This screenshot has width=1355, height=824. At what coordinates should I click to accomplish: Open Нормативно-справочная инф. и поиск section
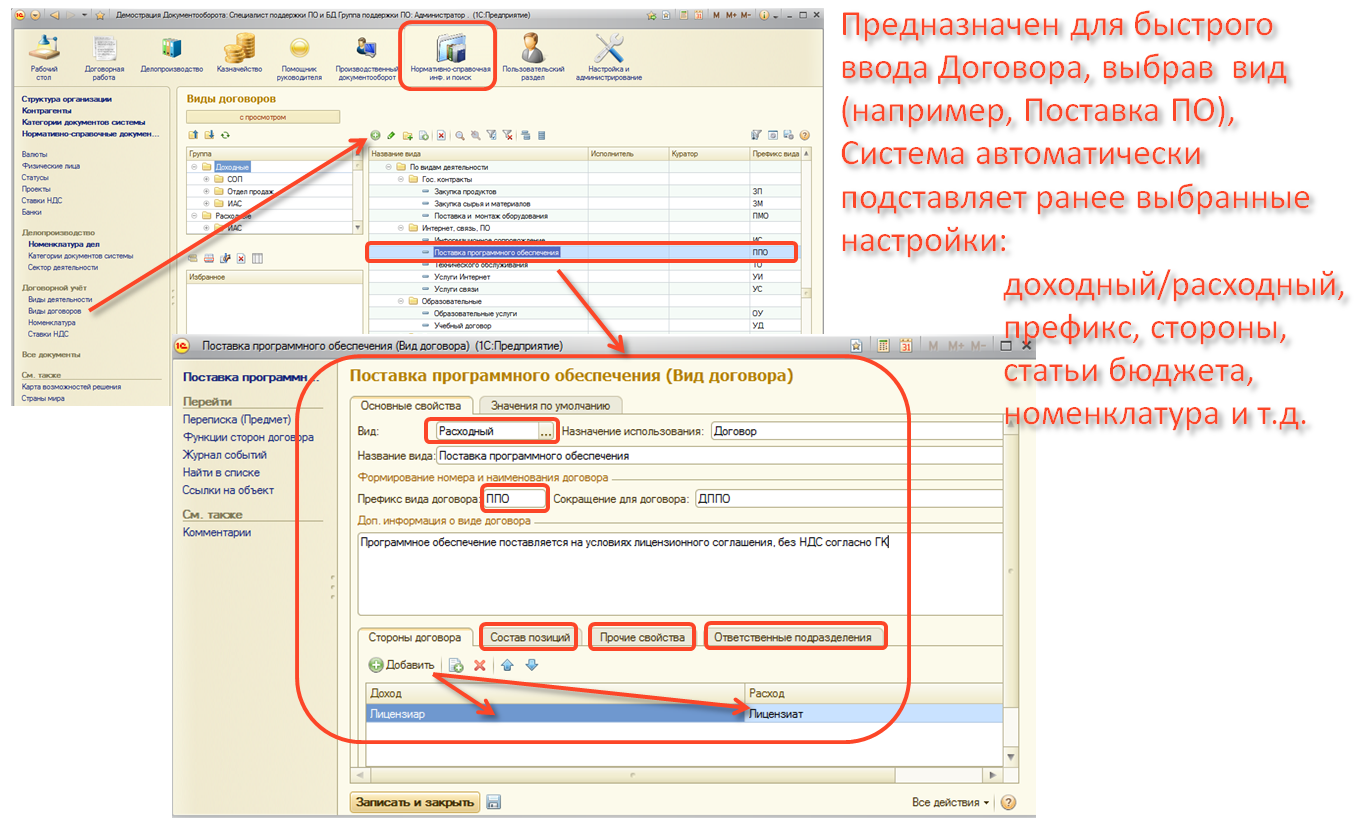tap(449, 55)
